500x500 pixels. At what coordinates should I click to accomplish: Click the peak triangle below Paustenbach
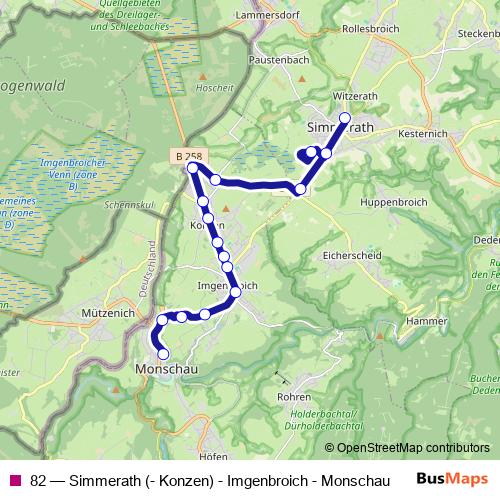click(x=302, y=79)
